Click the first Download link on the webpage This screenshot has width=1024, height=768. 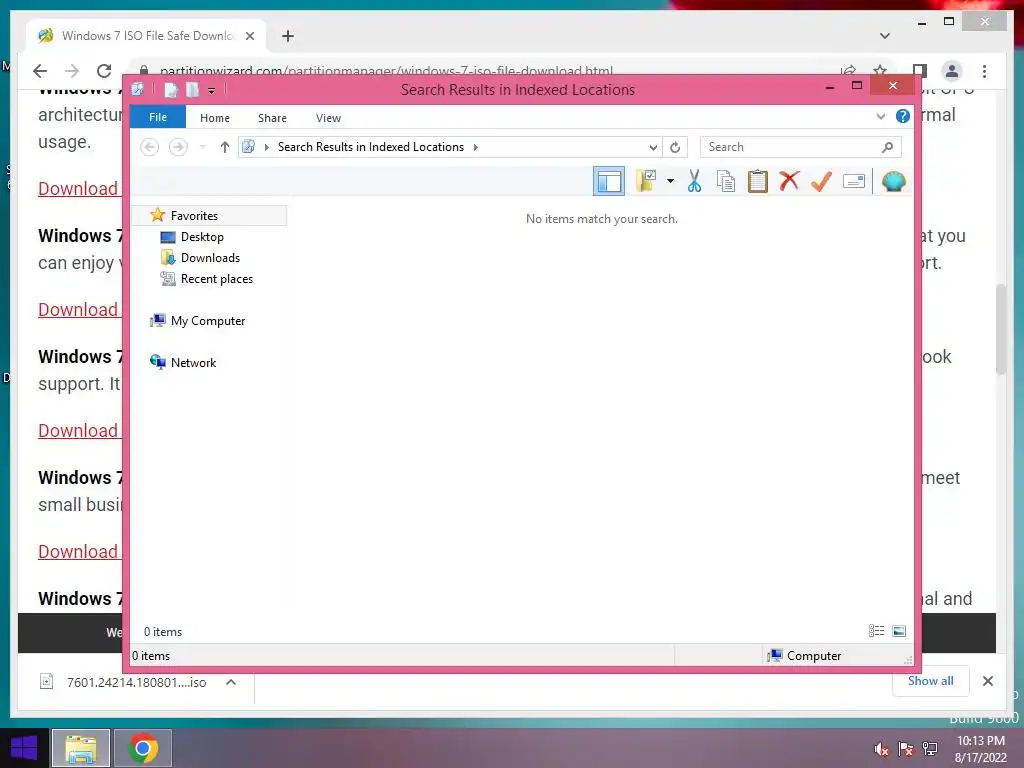(x=78, y=189)
